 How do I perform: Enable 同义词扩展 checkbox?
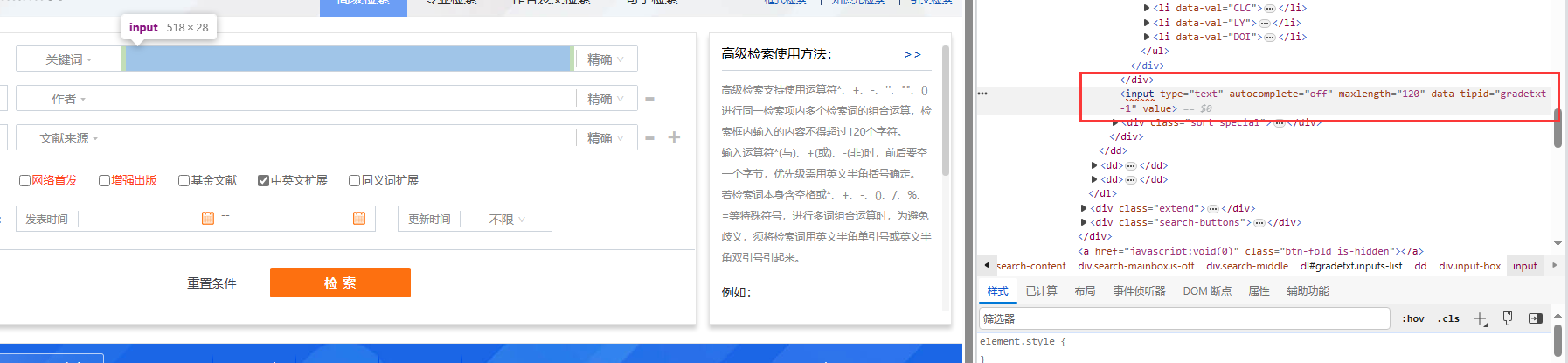pyautogui.click(x=354, y=181)
